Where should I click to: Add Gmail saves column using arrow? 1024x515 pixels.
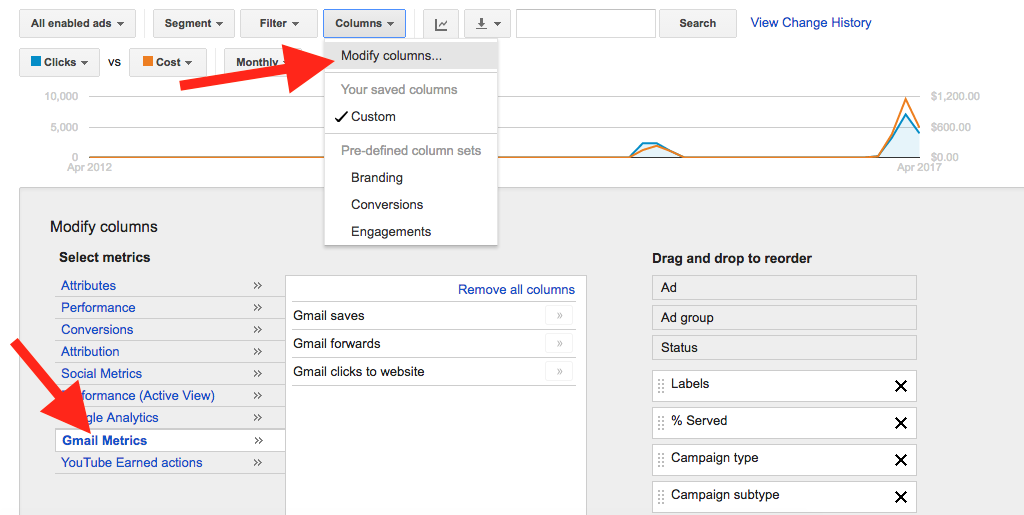(559, 316)
